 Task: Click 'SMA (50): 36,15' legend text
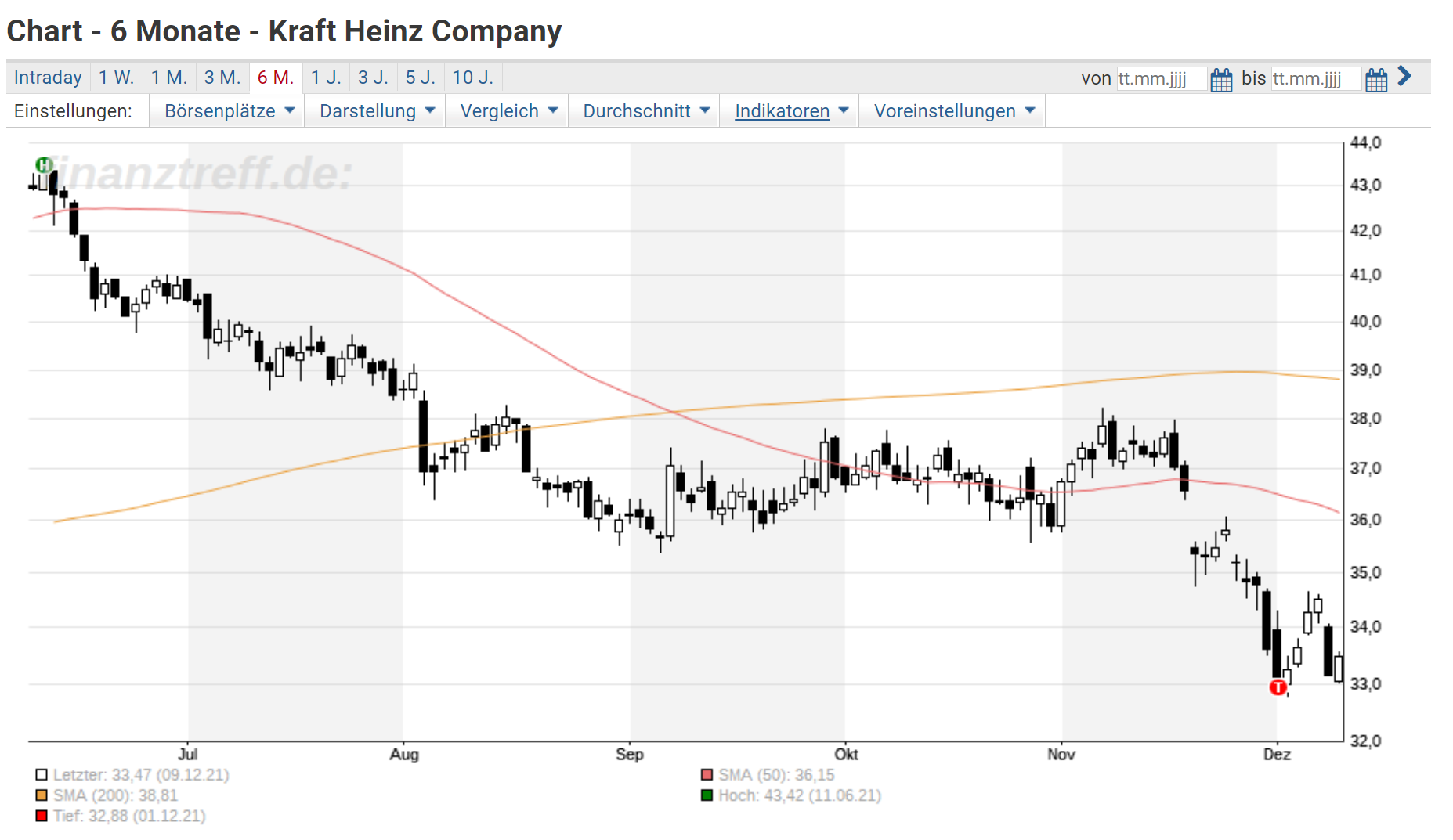point(776,775)
